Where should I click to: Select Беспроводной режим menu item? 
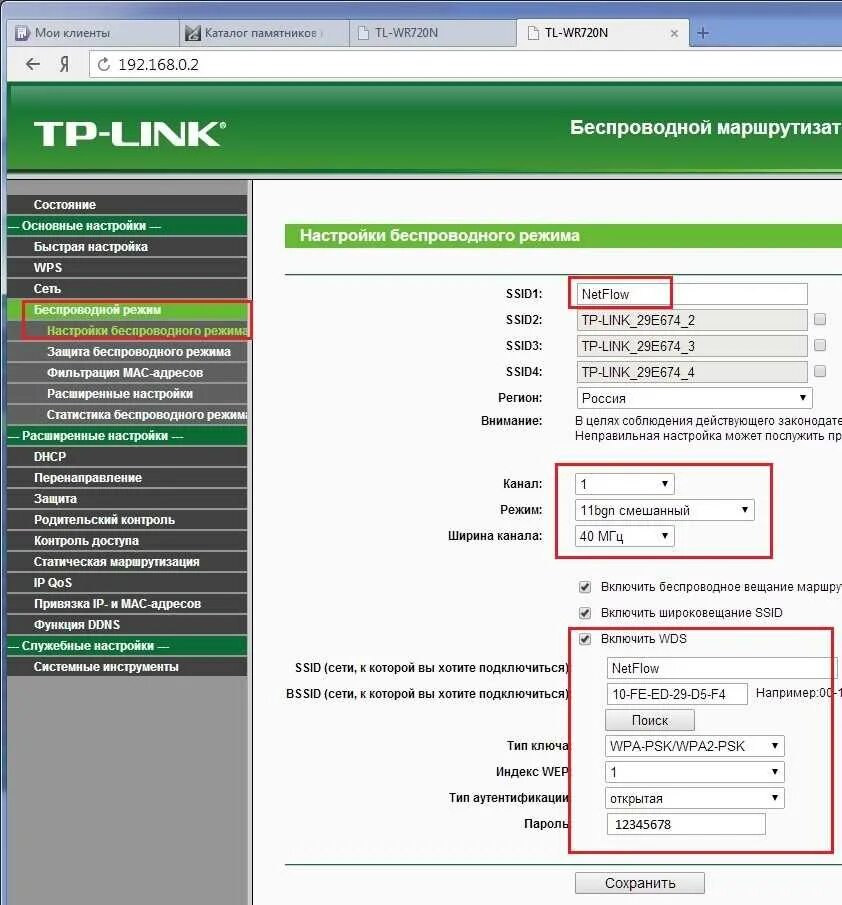(127, 309)
